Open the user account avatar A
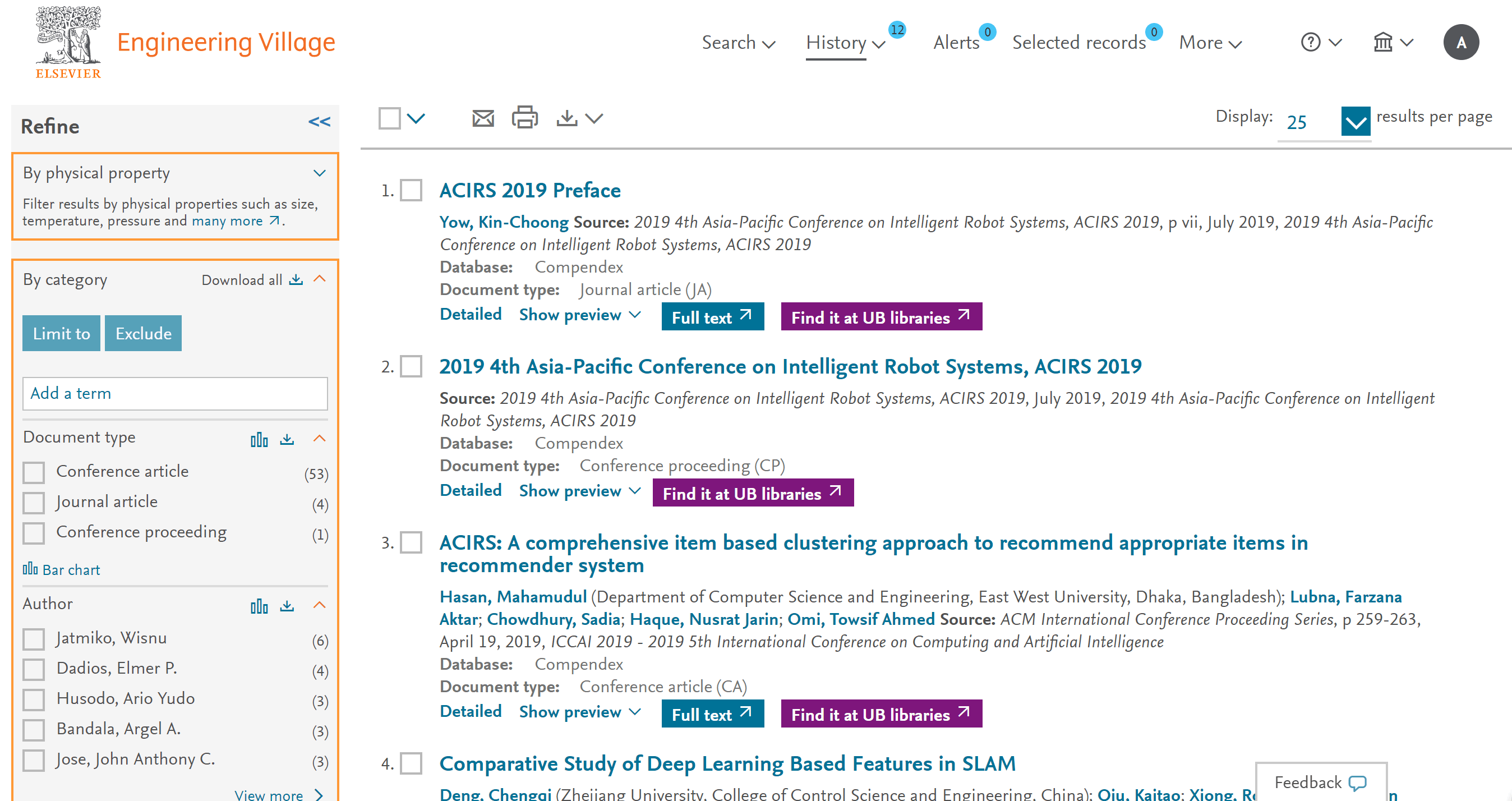This screenshot has height=801, width=1512. (1461, 42)
